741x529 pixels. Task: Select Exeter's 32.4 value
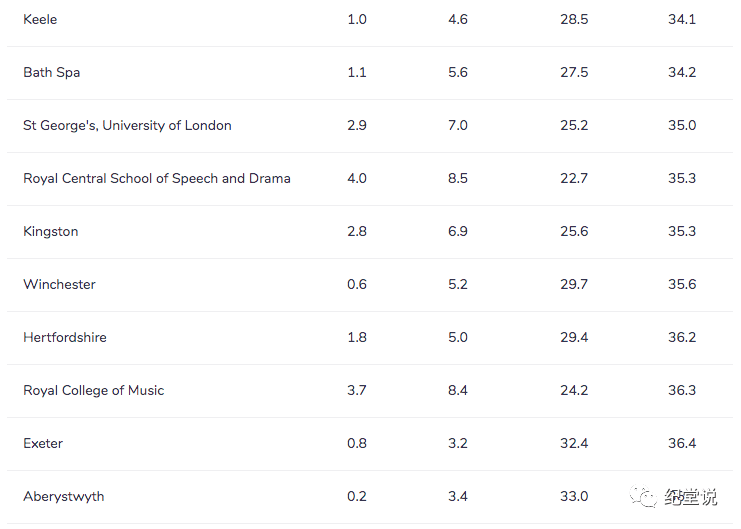pyautogui.click(x=574, y=443)
